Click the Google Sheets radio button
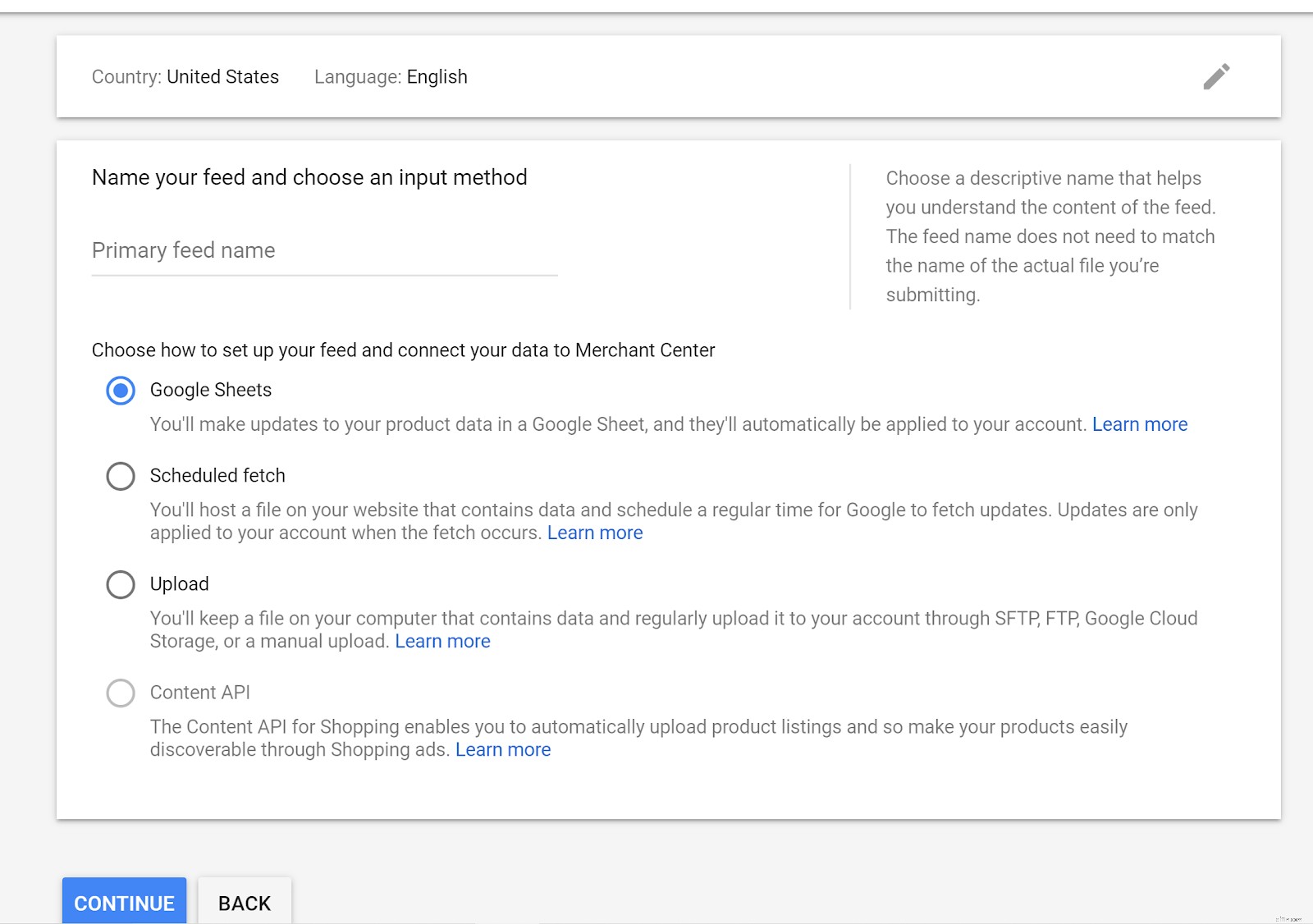Viewport: 1313px width, 924px height. [x=120, y=391]
